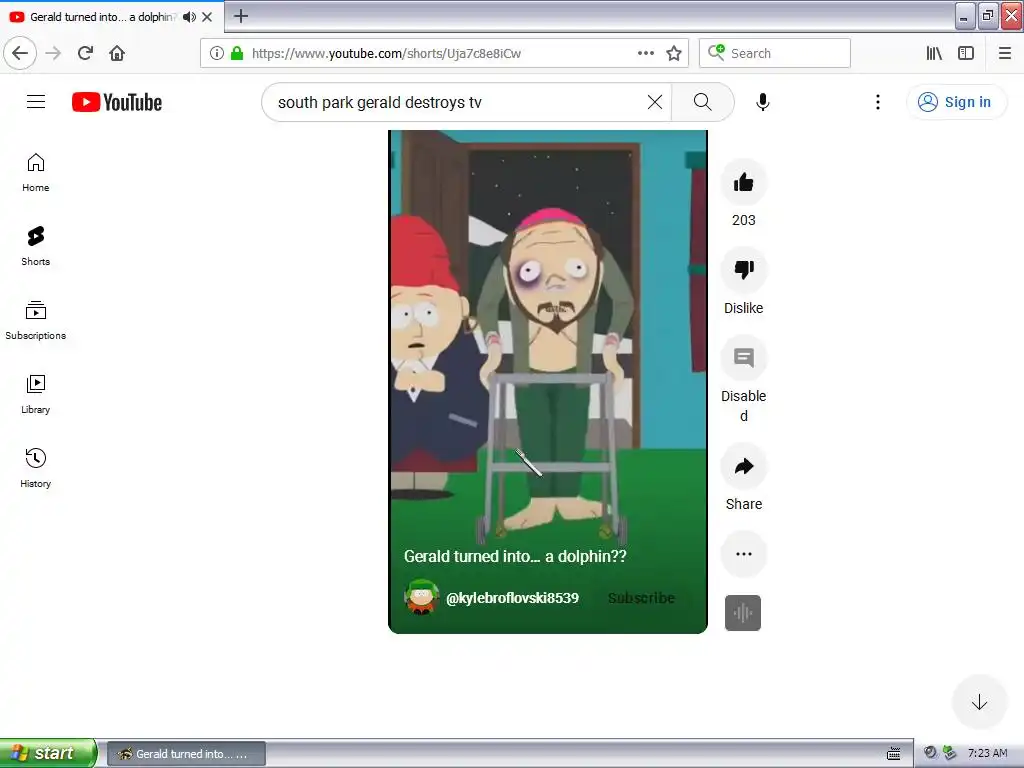1024x768 pixels.
Task: Open Subscriptions in the sidebar
Action: tap(36, 320)
